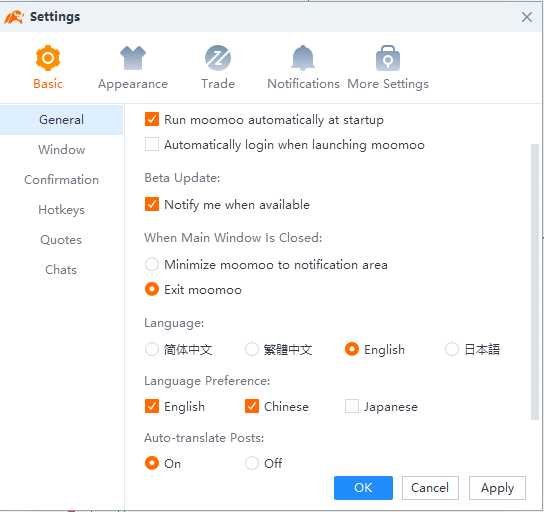Open the Trade settings icon

[218, 58]
